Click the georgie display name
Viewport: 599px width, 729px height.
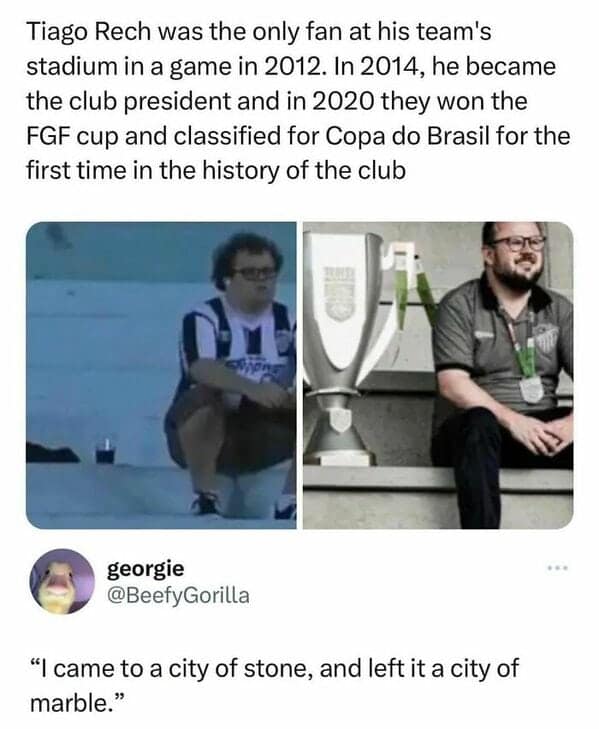[x=146, y=569]
